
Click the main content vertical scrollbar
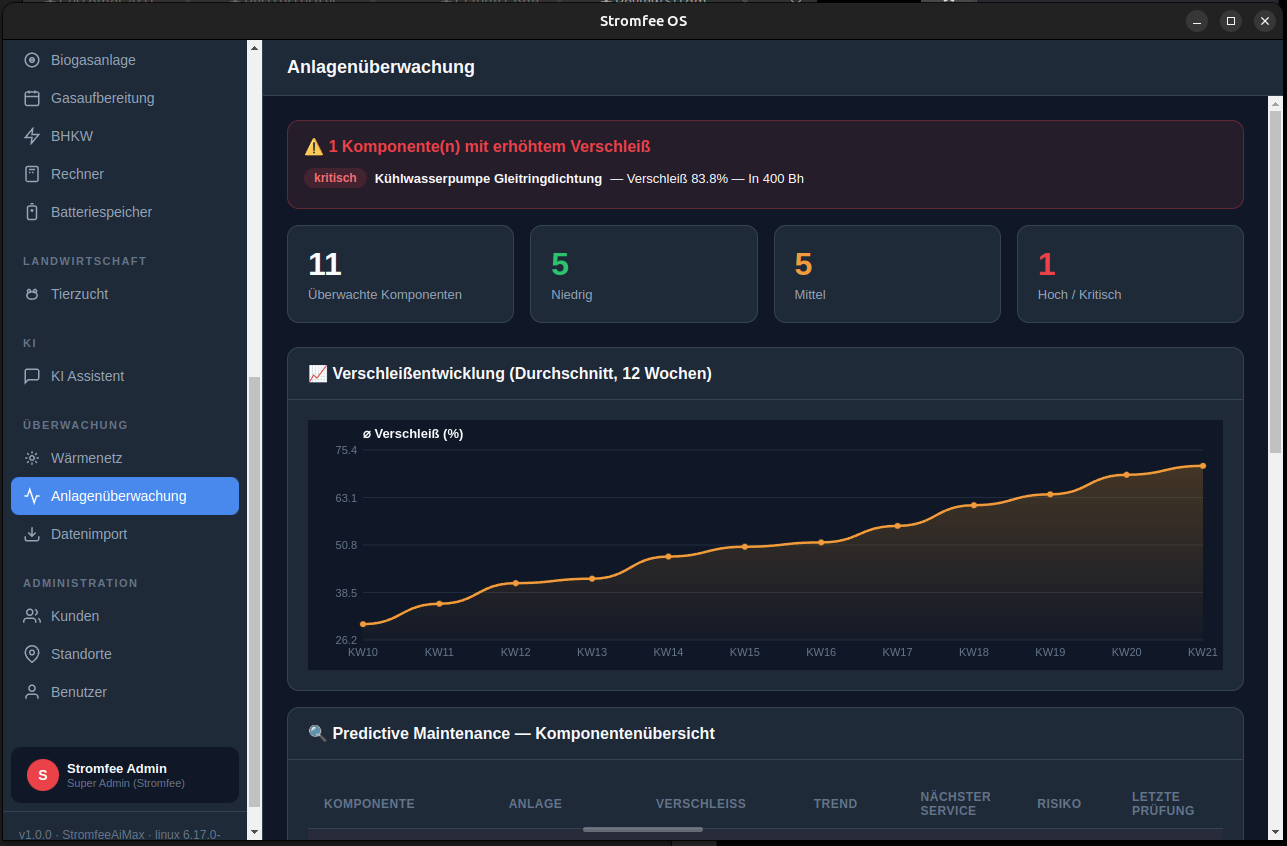click(1274, 280)
